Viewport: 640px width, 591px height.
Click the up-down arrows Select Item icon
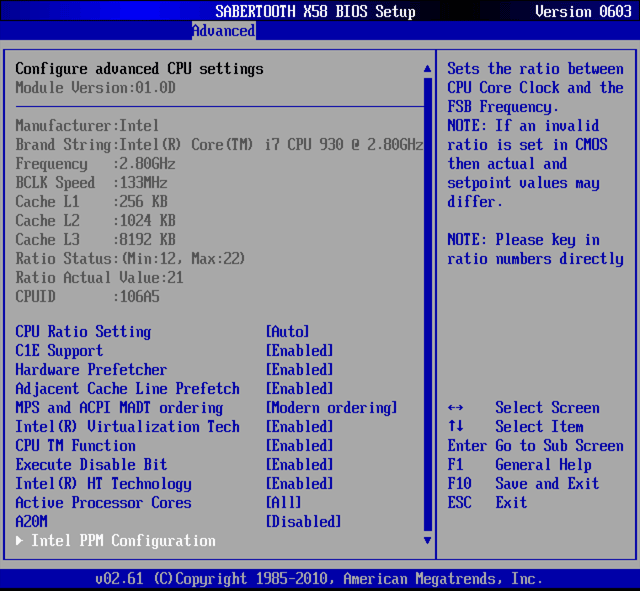[456, 426]
